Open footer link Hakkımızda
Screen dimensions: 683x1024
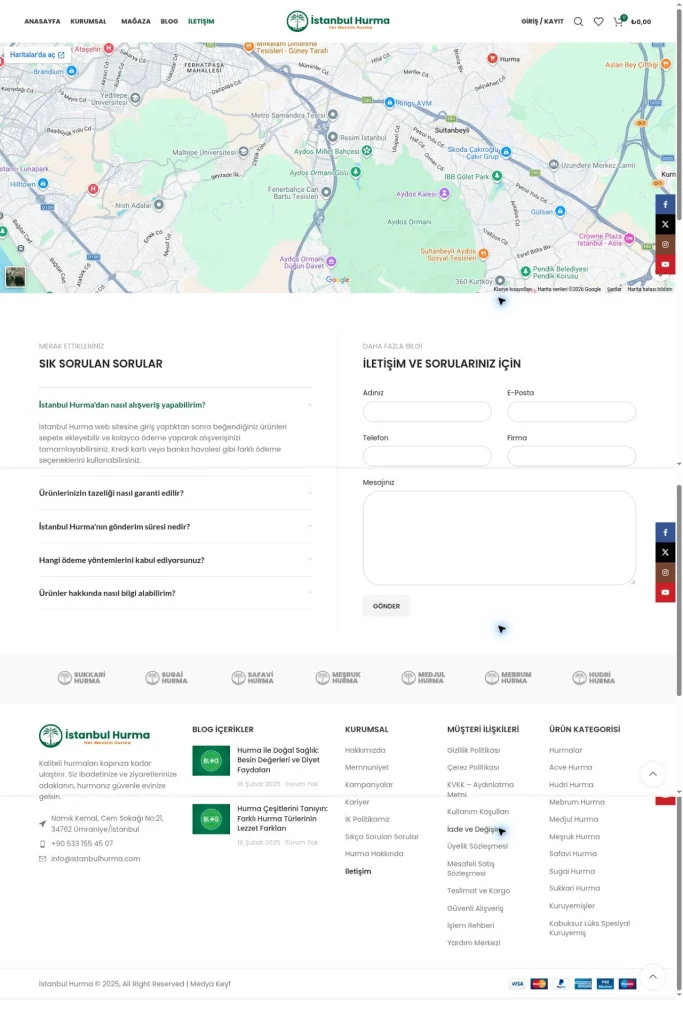click(x=365, y=750)
